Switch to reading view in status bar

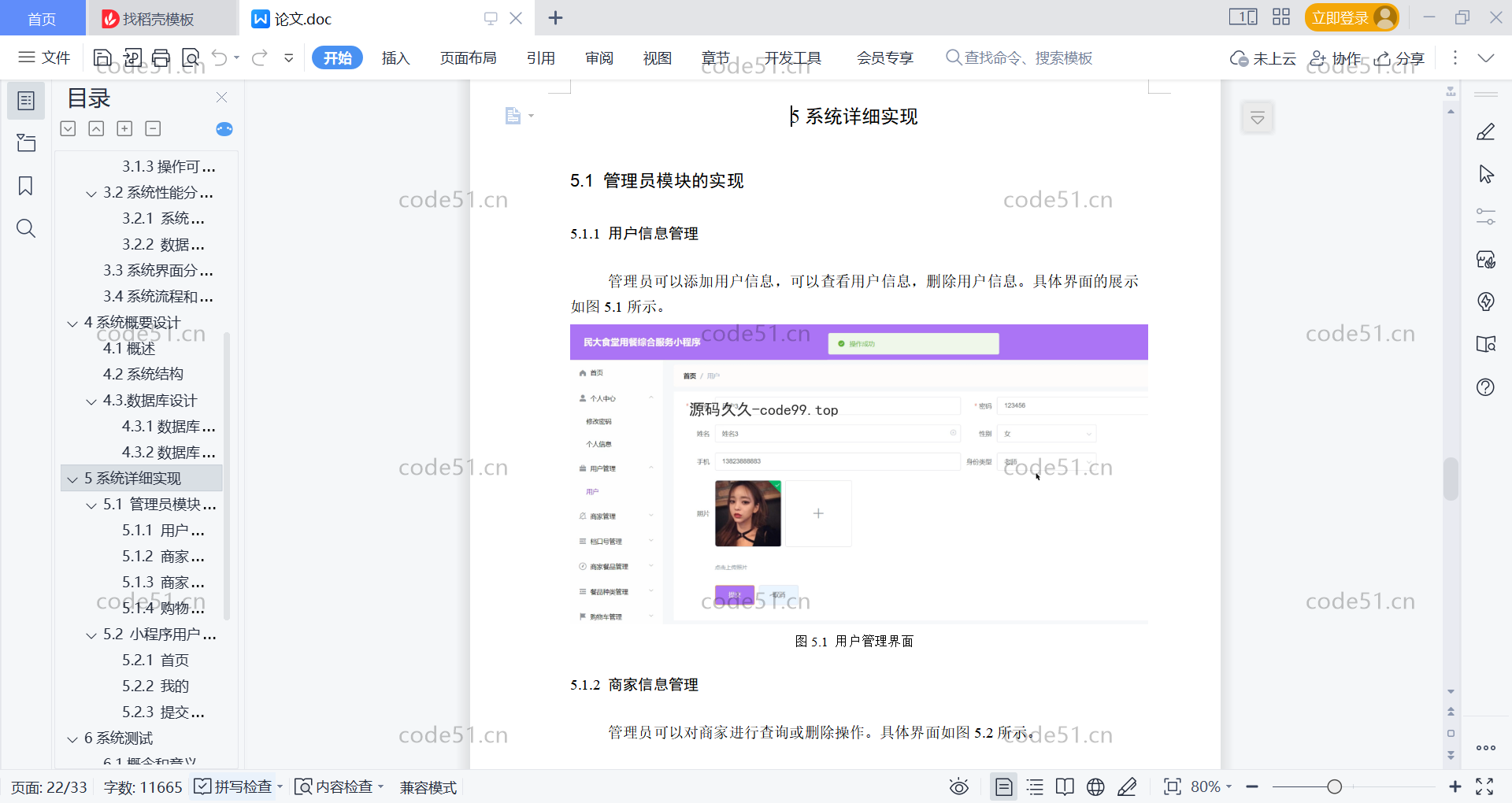click(1065, 786)
